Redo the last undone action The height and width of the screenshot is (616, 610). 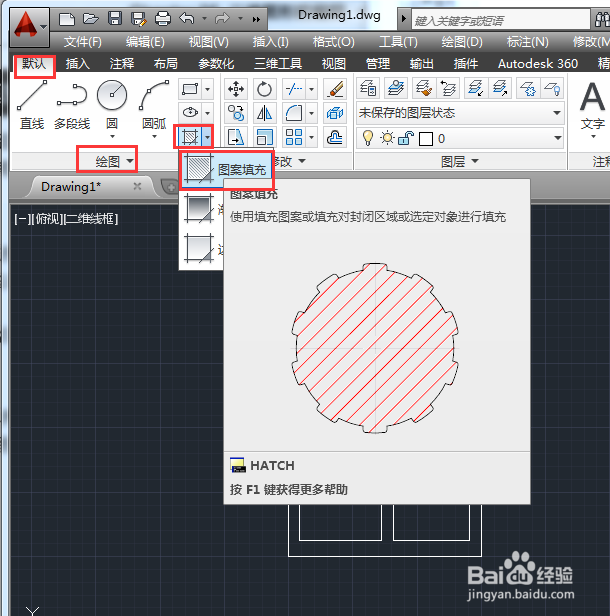coord(222,18)
